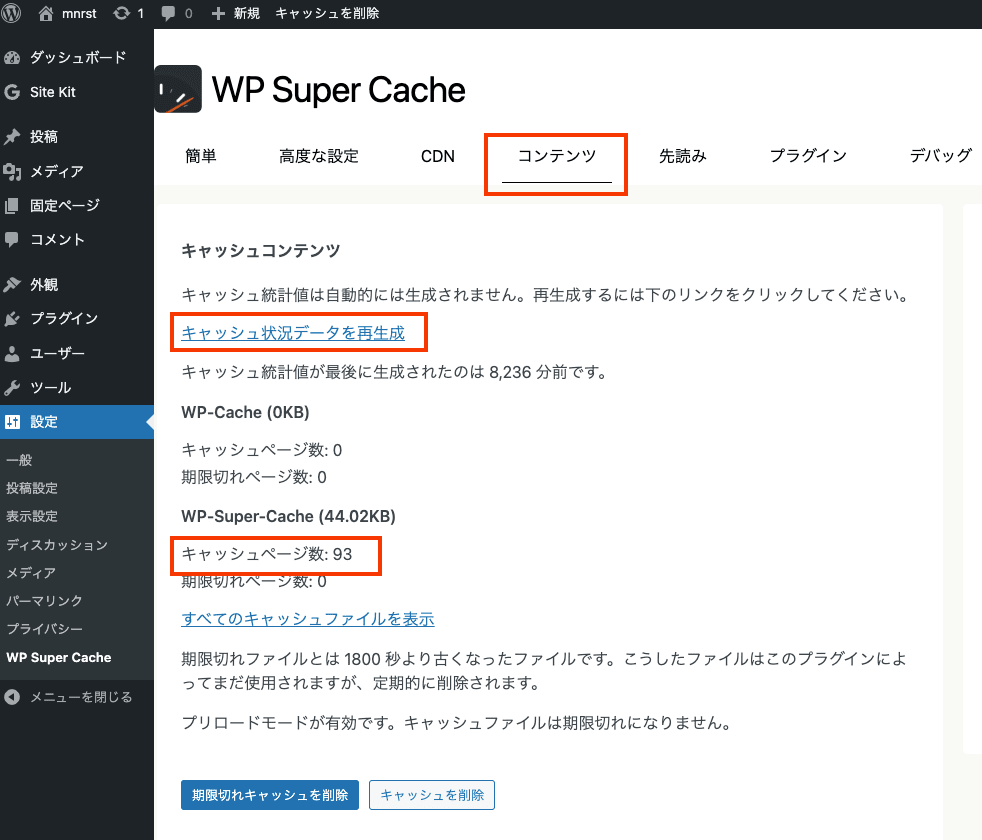Viewport: 982px width, 840px height.
Task: Click the メディア media icon
Action: point(12,171)
